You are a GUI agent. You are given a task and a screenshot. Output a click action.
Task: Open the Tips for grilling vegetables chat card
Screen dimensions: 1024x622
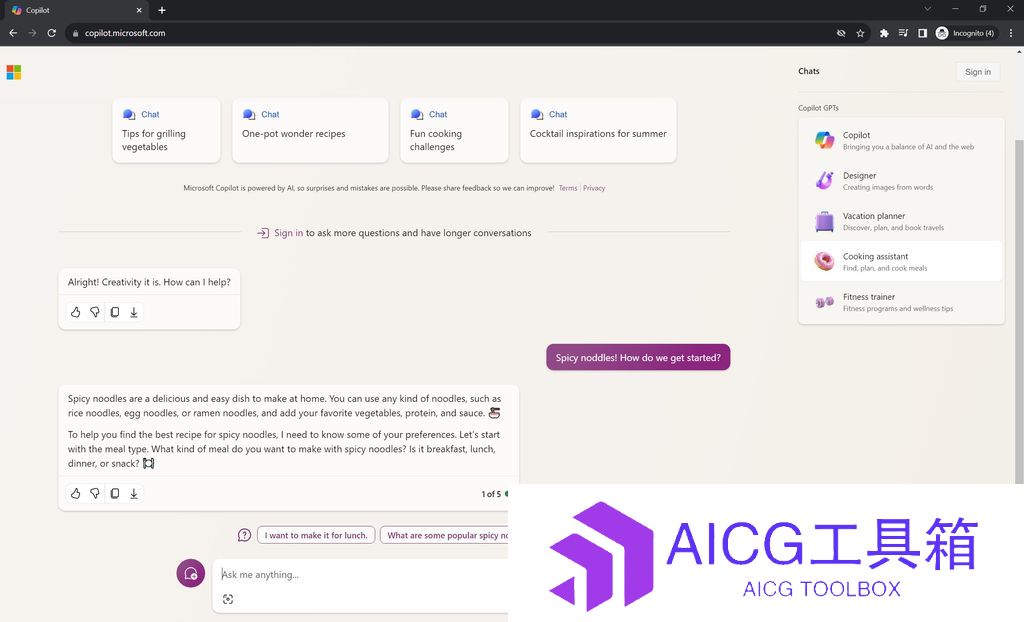point(167,131)
